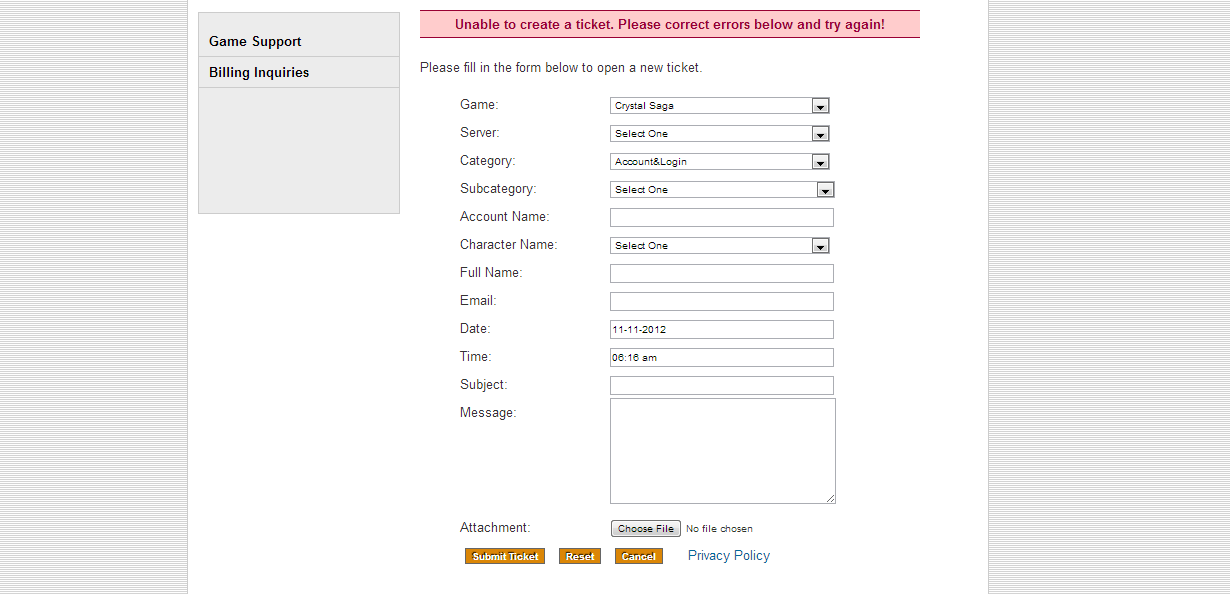The image size is (1230, 594).
Task: Click the Account Name text field
Action: tap(721, 218)
